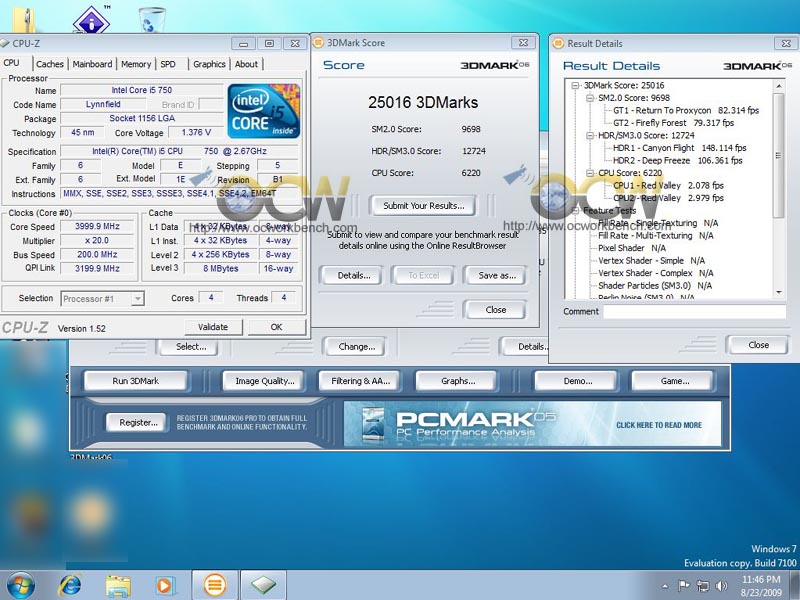The width and height of the screenshot is (800, 600).
Task: Select the CPU tab in CPU-Z
Action: pyautogui.click(x=11, y=63)
